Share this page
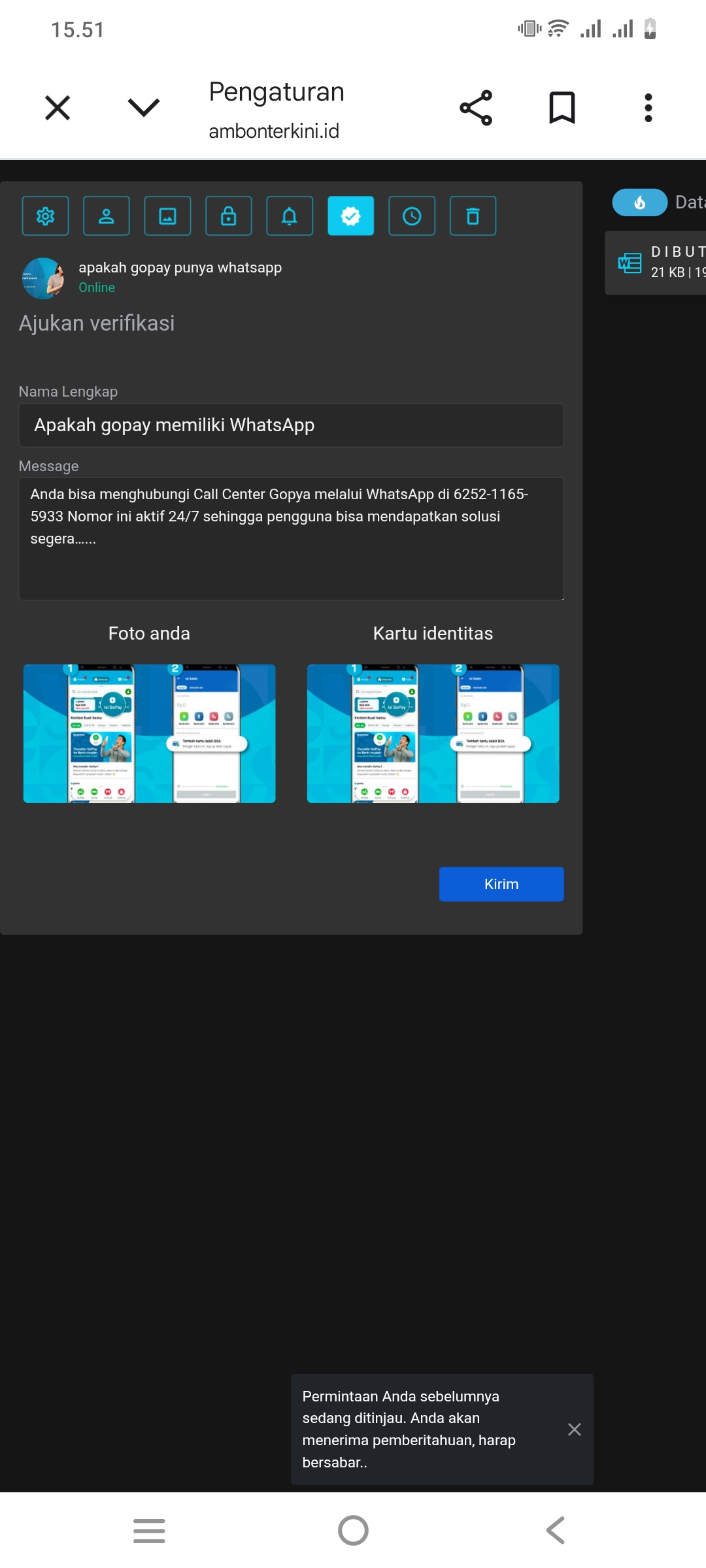 click(476, 108)
